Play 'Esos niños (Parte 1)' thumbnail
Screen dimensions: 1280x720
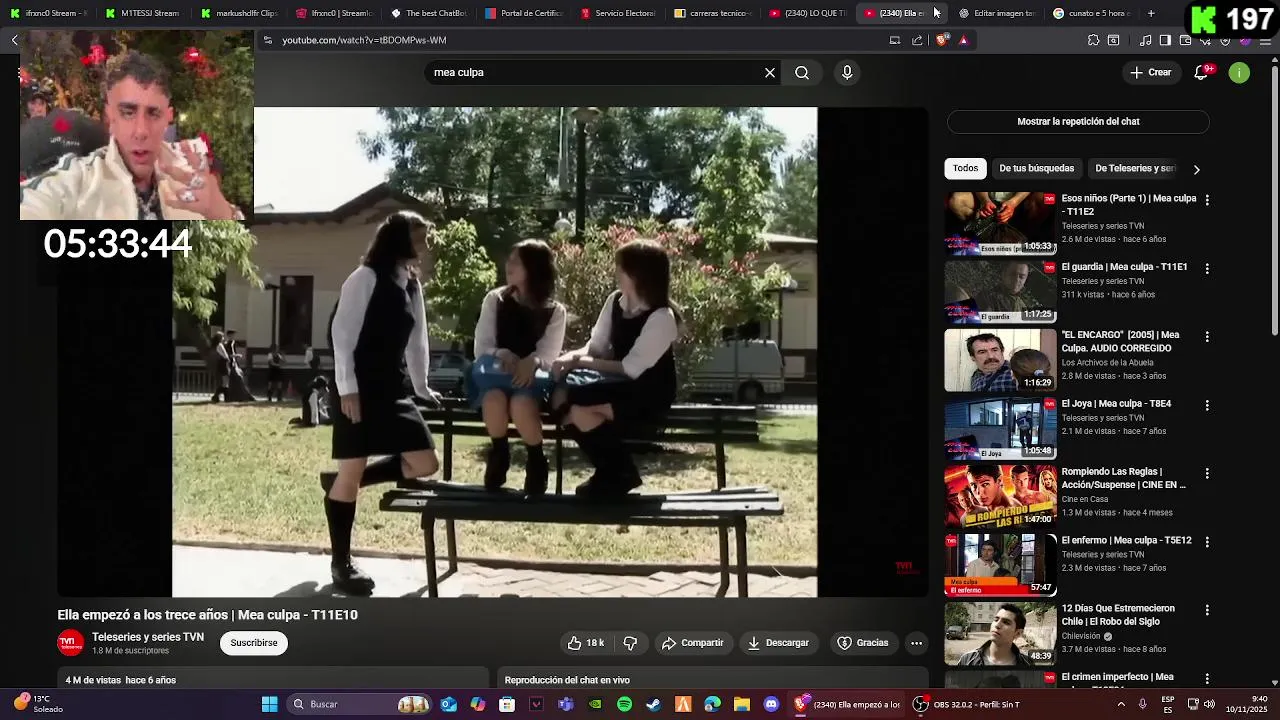1000,223
